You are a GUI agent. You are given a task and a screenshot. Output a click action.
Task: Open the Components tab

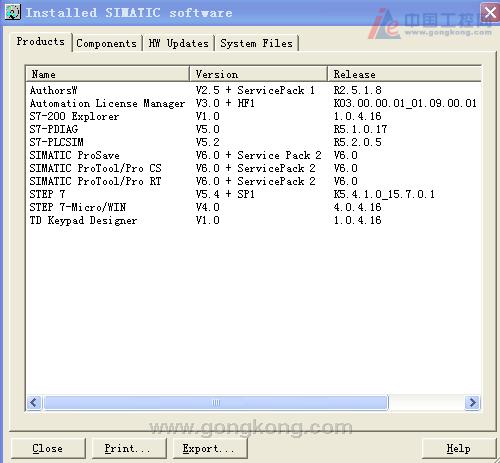point(107,43)
